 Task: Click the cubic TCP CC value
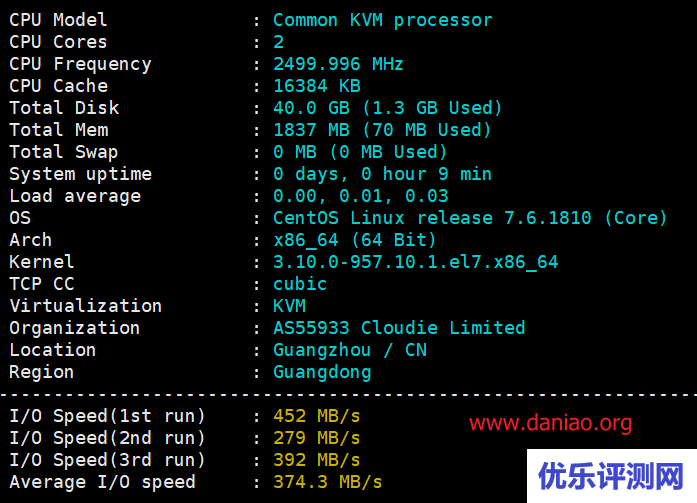click(x=300, y=284)
